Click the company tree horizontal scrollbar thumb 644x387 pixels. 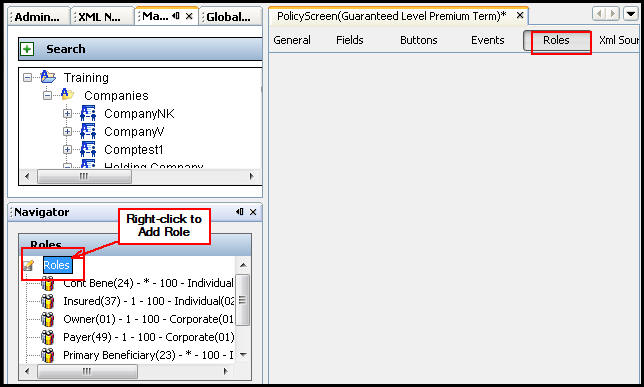(84, 176)
